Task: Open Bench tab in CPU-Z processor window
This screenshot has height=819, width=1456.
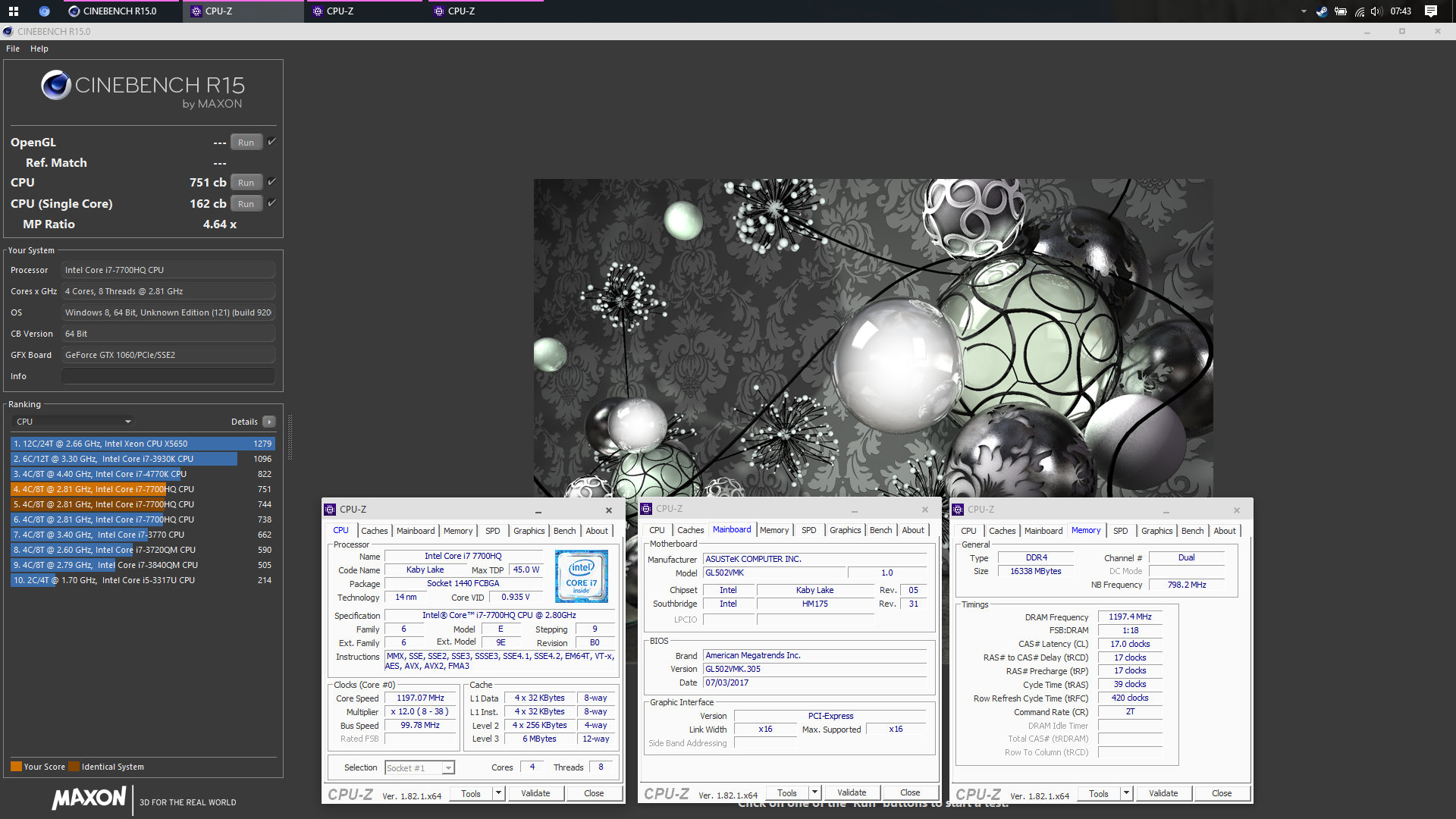Action: point(565,531)
